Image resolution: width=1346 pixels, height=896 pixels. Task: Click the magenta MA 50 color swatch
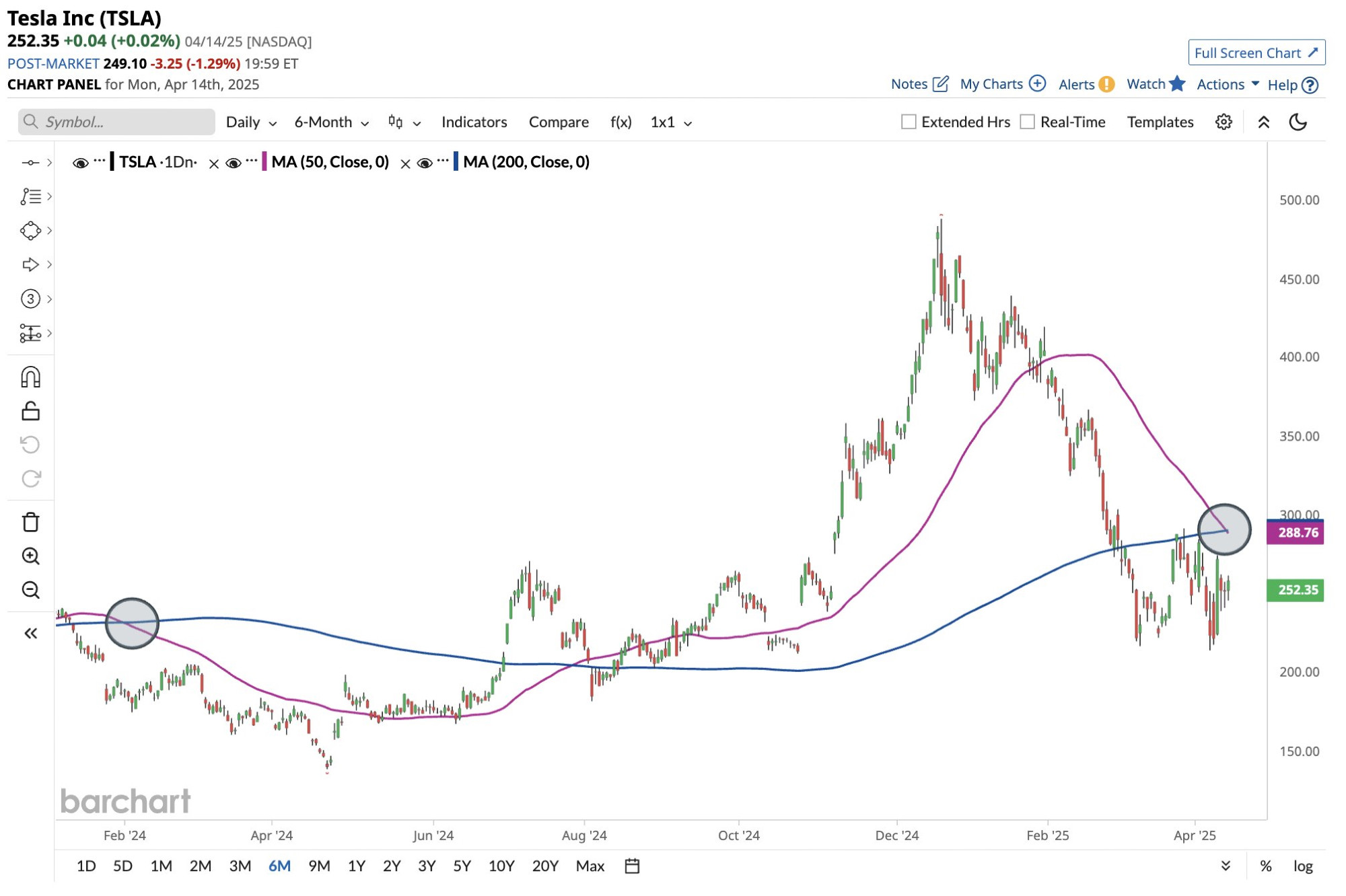pos(264,161)
